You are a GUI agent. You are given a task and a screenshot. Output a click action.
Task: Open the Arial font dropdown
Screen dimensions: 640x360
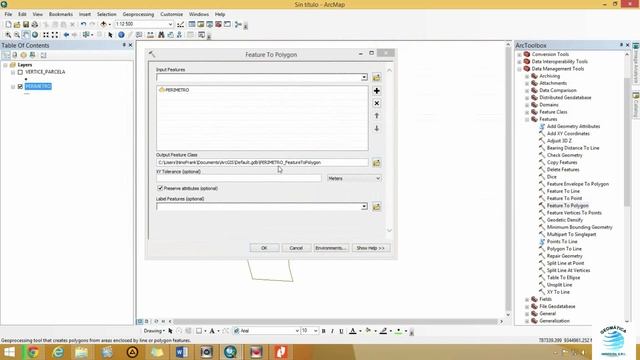pos(297,331)
